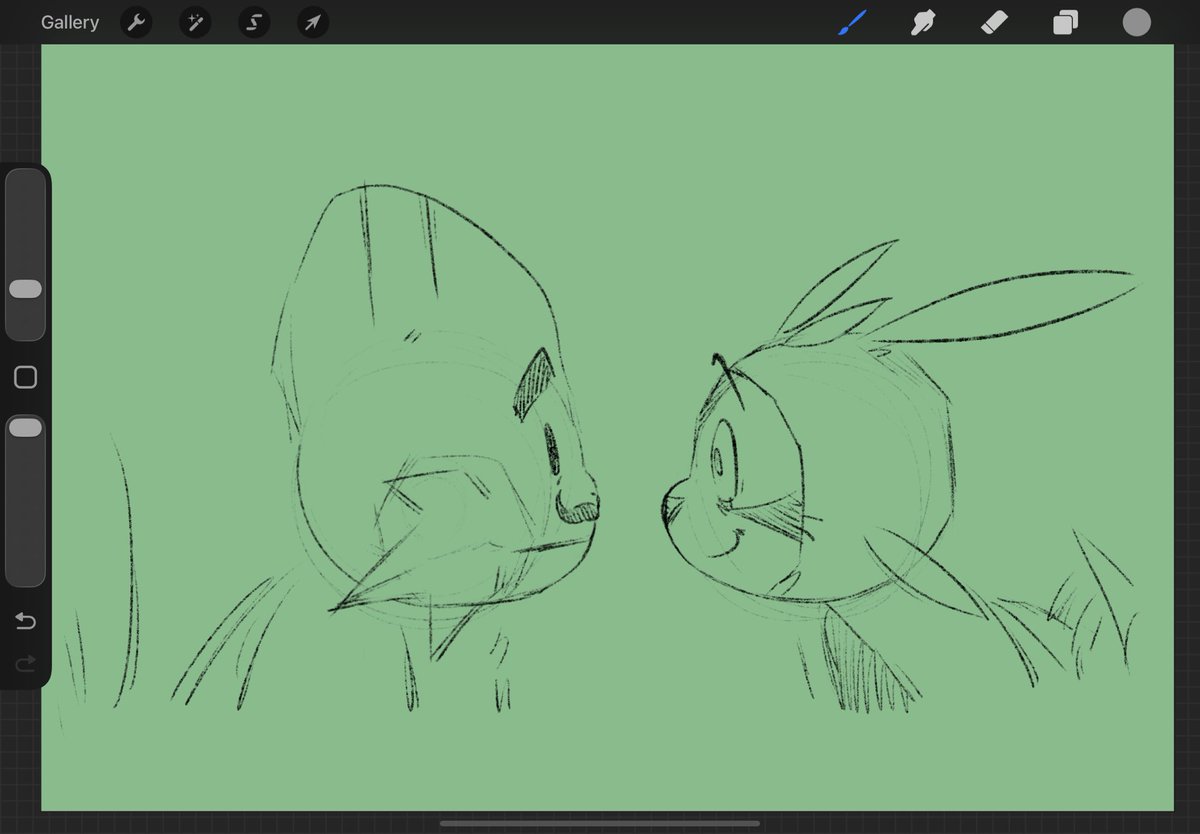Undo the last stroke
Viewport: 1200px width, 834px height.
click(x=25, y=622)
